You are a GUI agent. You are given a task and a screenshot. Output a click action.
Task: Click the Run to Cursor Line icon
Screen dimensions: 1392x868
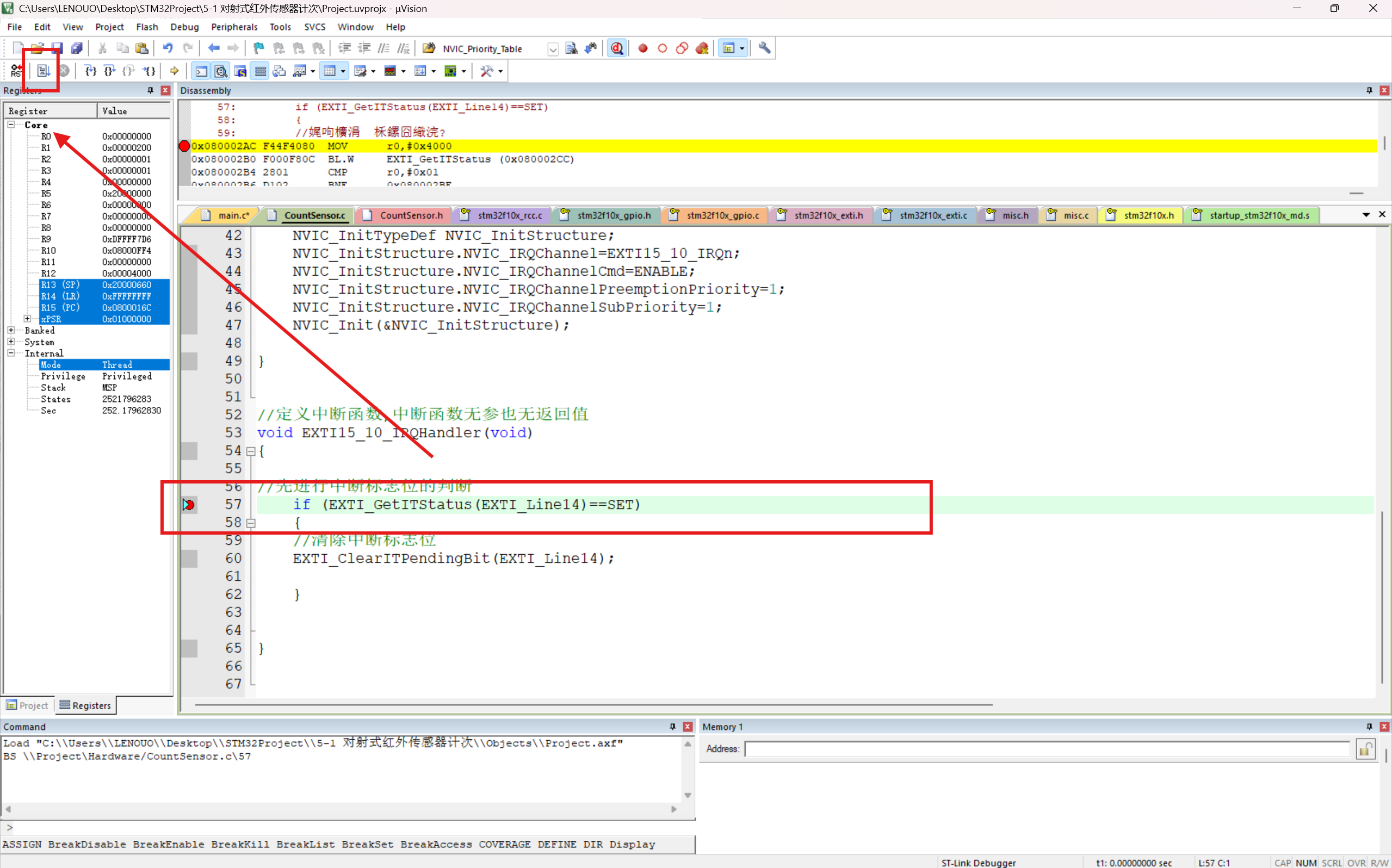pyautogui.click(x=149, y=71)
